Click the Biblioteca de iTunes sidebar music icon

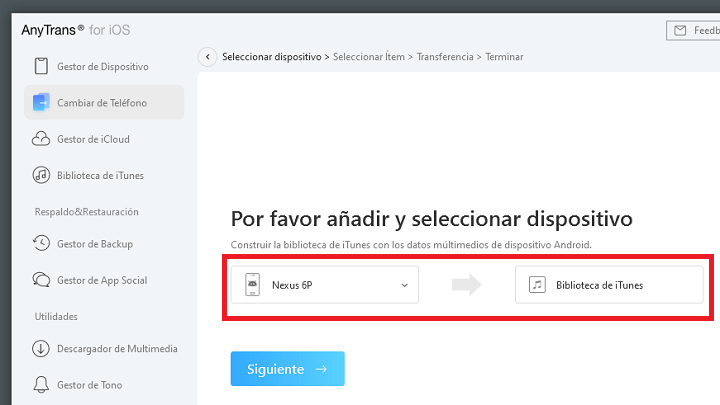41,175
